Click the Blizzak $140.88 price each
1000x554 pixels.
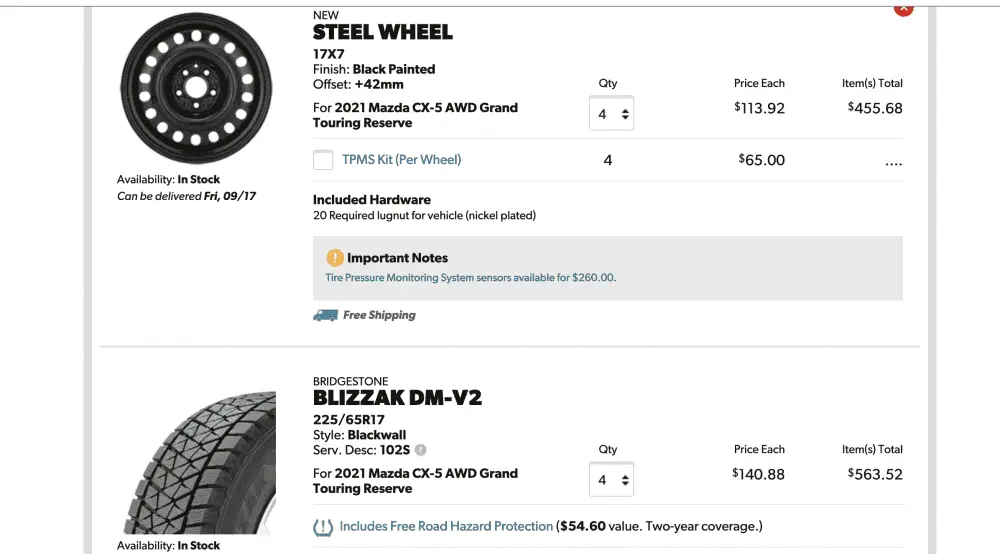pos(758,474)
